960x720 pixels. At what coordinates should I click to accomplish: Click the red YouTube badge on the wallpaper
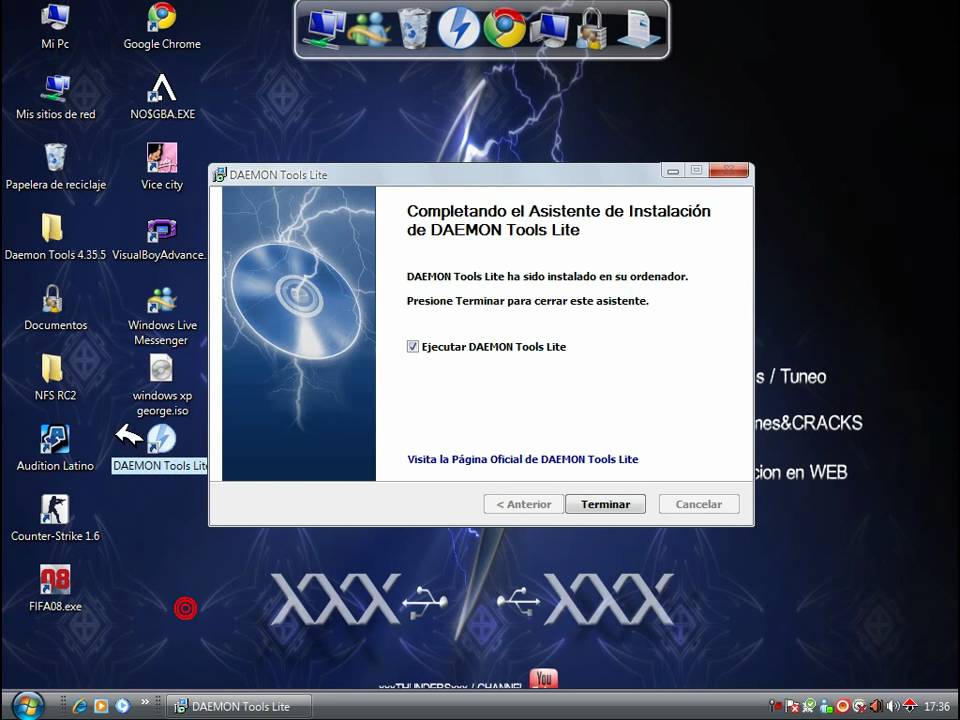(544, 678)
